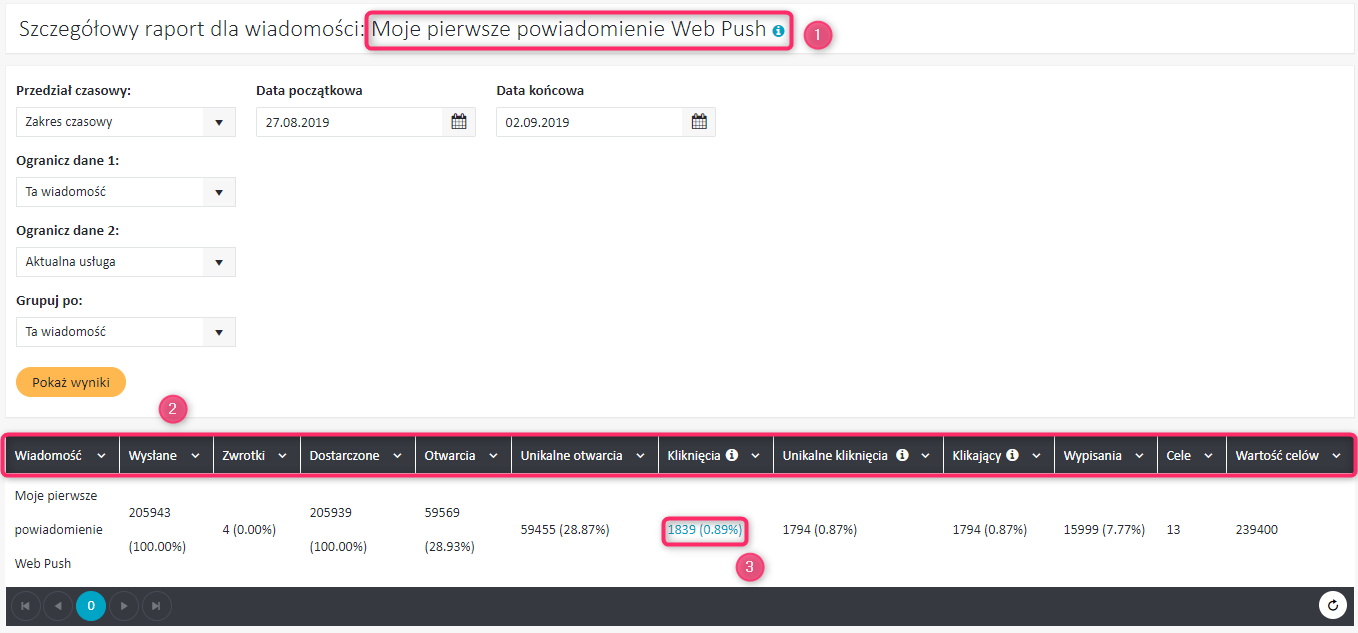Open the 1839 (0.89%) clicks link
The width and height of the screenshot is (1358, 633).
pyautogui.click(x=704, y=529)
